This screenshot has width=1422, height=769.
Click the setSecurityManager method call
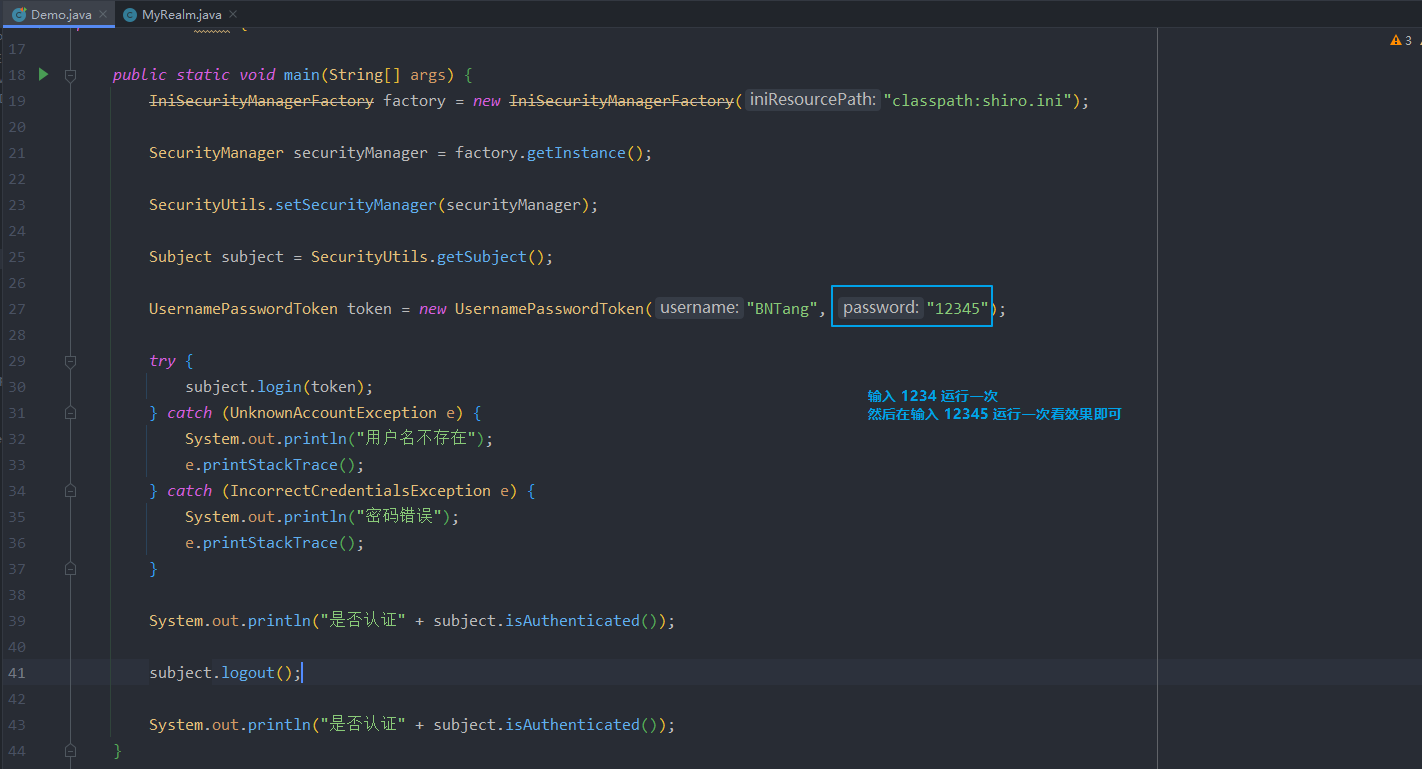[355, 205]
